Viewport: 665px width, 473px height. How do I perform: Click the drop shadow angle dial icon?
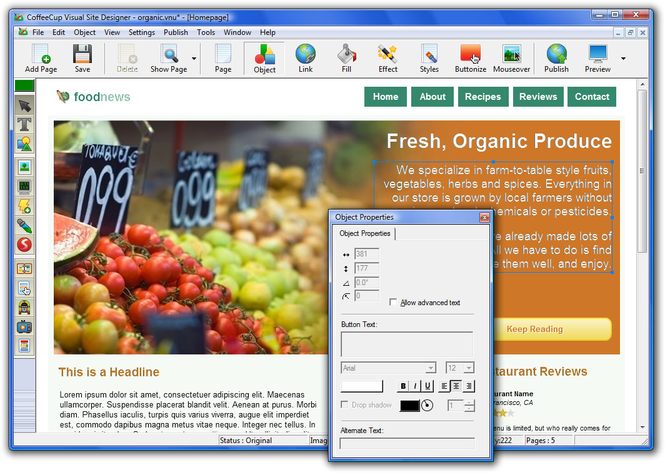(428, 406)
